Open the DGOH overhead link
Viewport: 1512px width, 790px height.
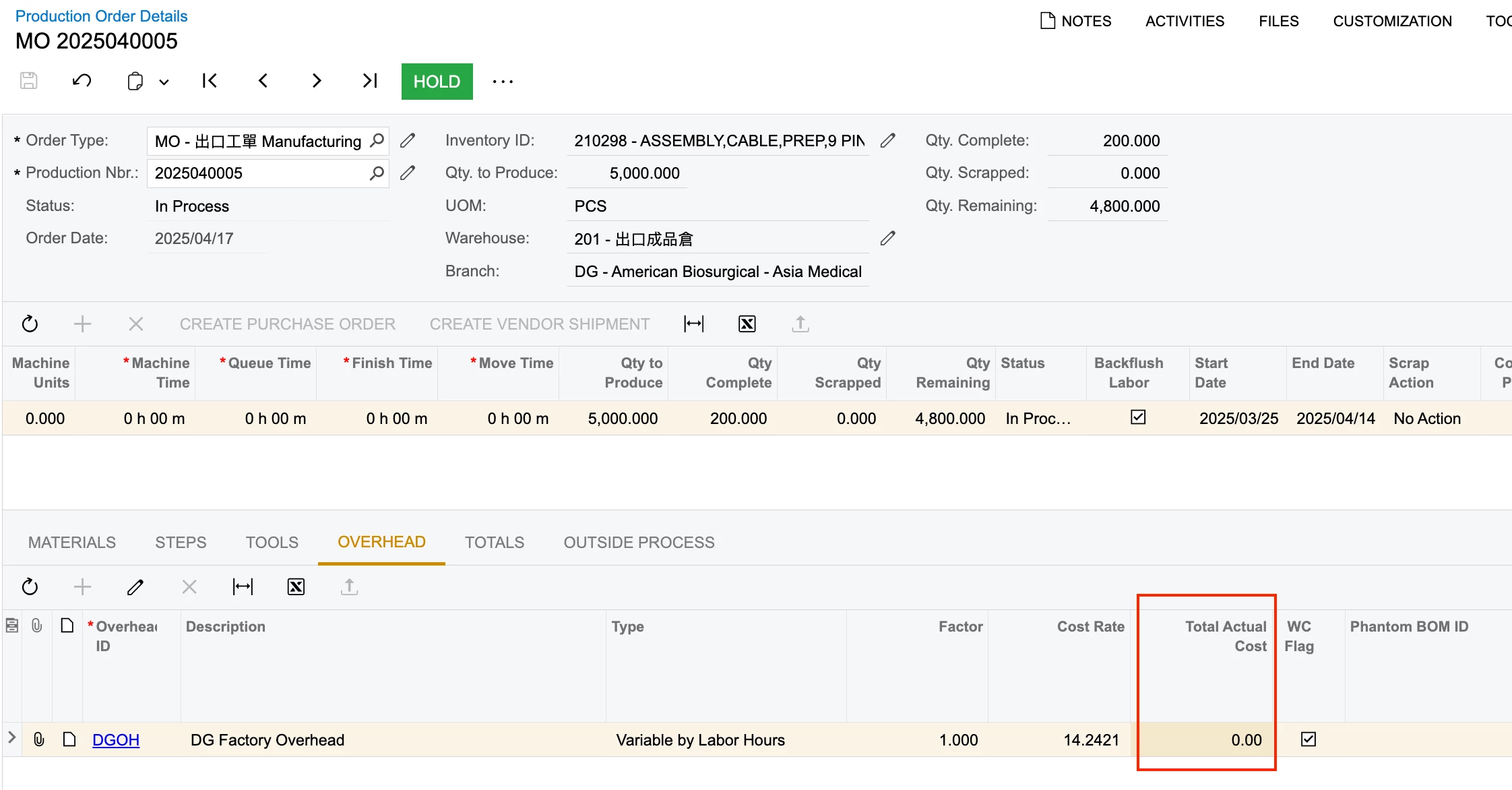116,740
